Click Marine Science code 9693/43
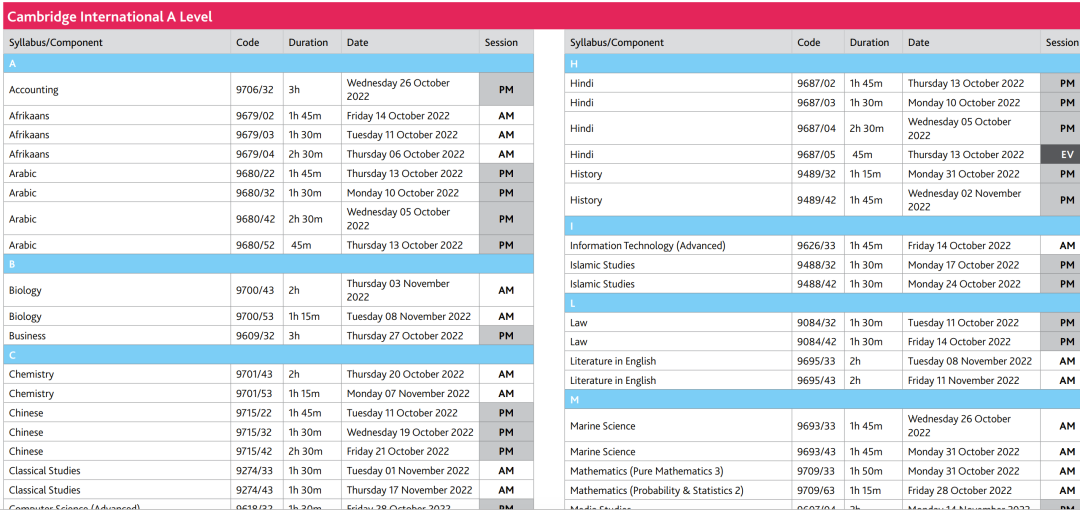The width and height of the screenshot is (1080, 510). pos(816,453)
